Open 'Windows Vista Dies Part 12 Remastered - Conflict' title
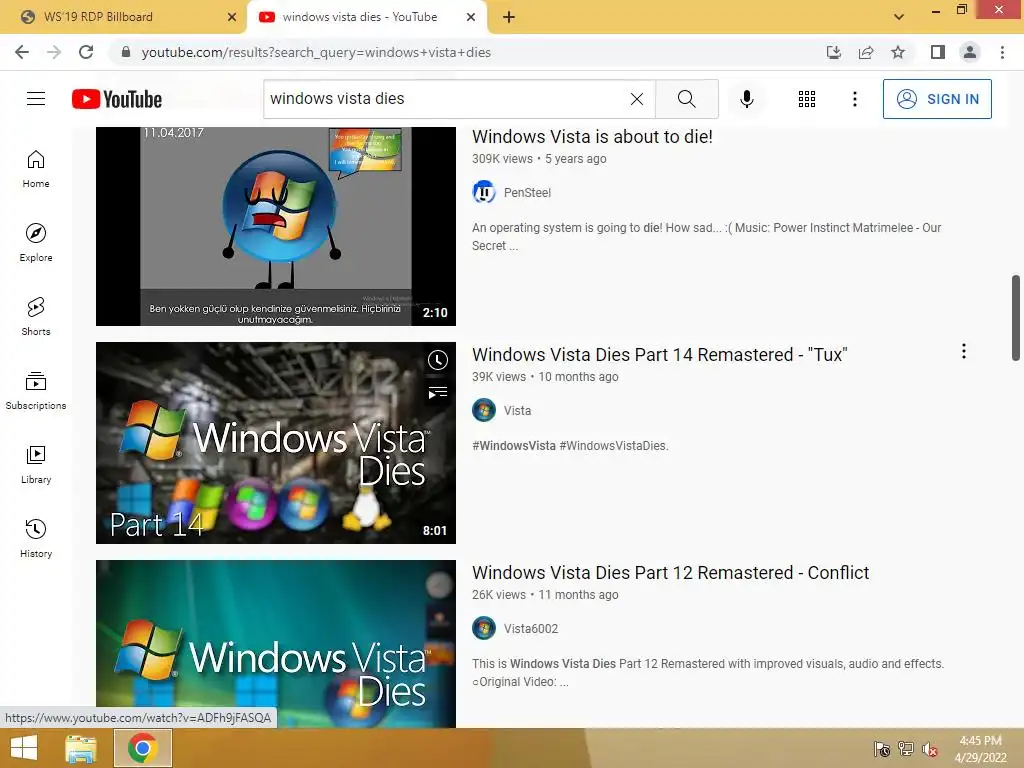 (x=671, y=573)
